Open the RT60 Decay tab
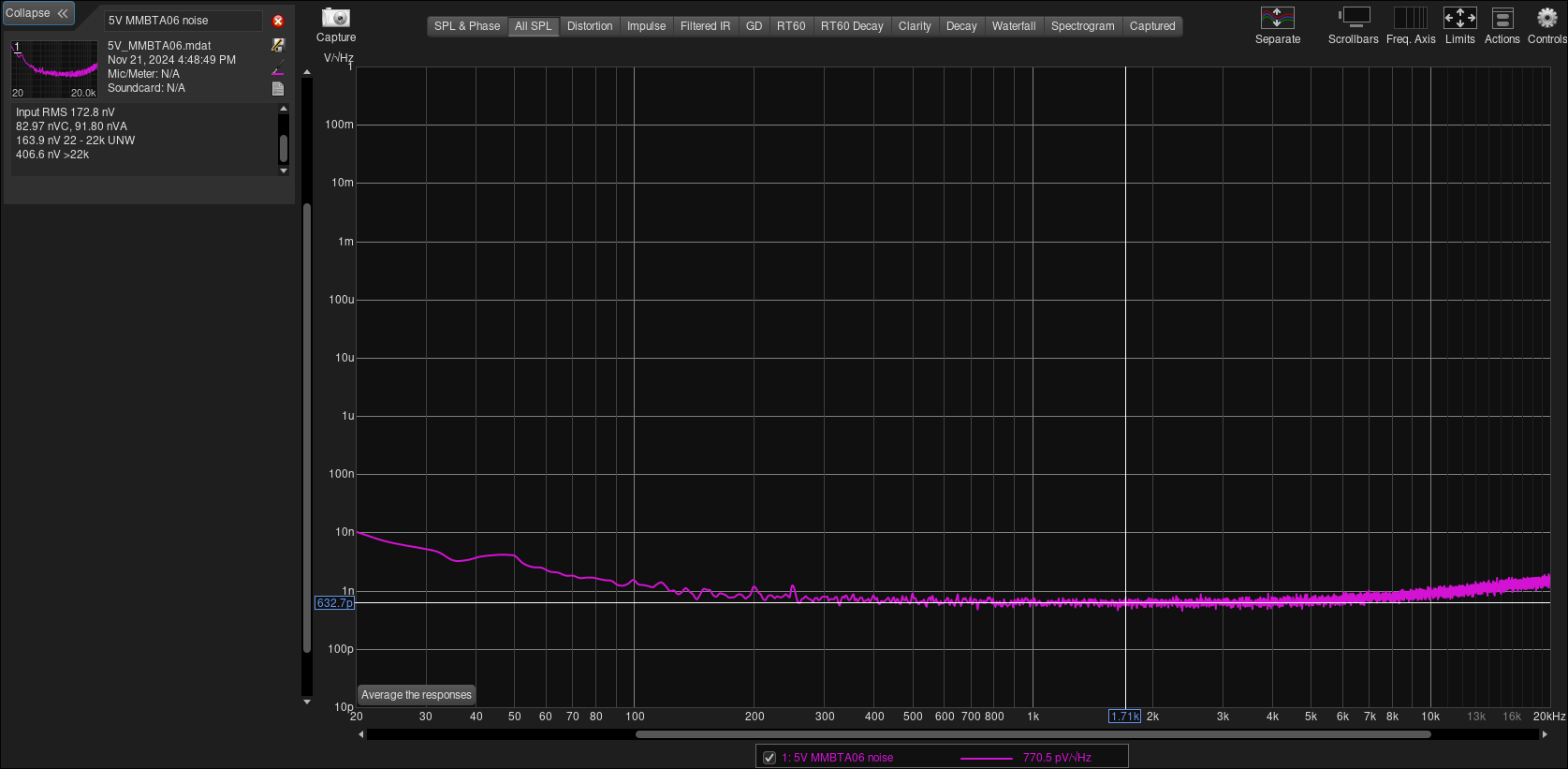1568x769 pixels. (852, 26)
